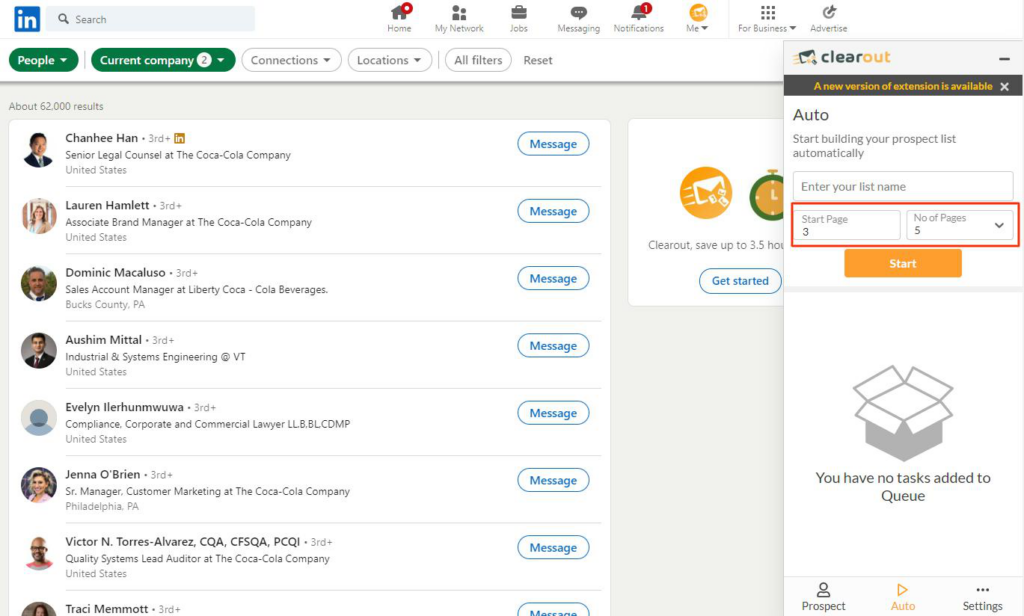Open Traci Memmott's profile name link

(106, 609)
